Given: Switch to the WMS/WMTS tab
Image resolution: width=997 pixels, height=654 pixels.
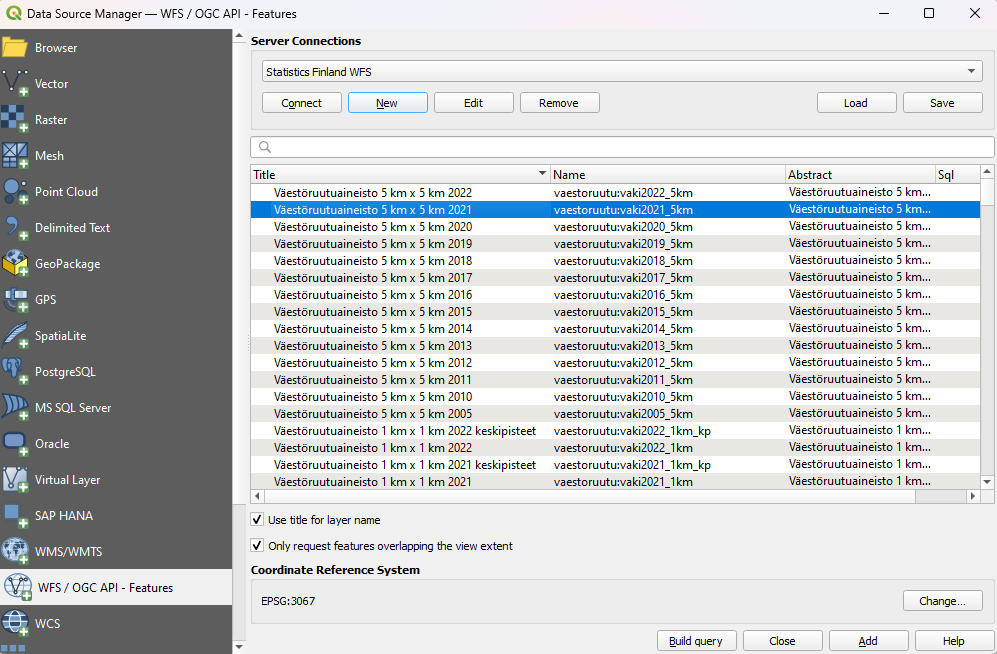Looking at the screenshot, I should click(69, 552).
